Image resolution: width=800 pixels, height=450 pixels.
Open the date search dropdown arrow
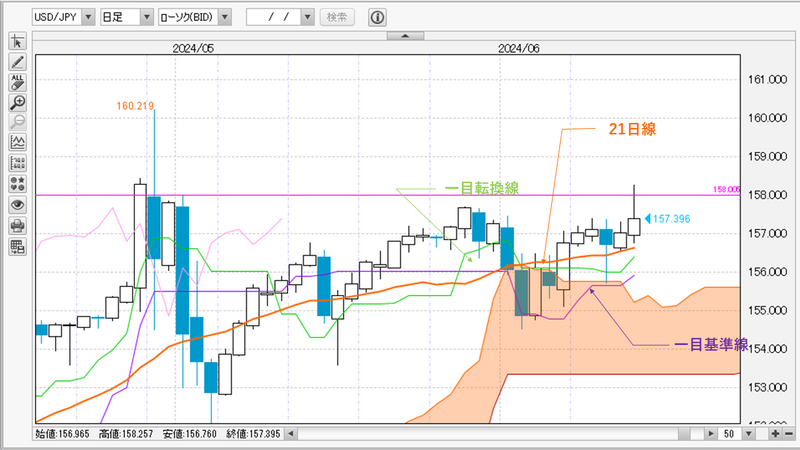pos(307,17)
